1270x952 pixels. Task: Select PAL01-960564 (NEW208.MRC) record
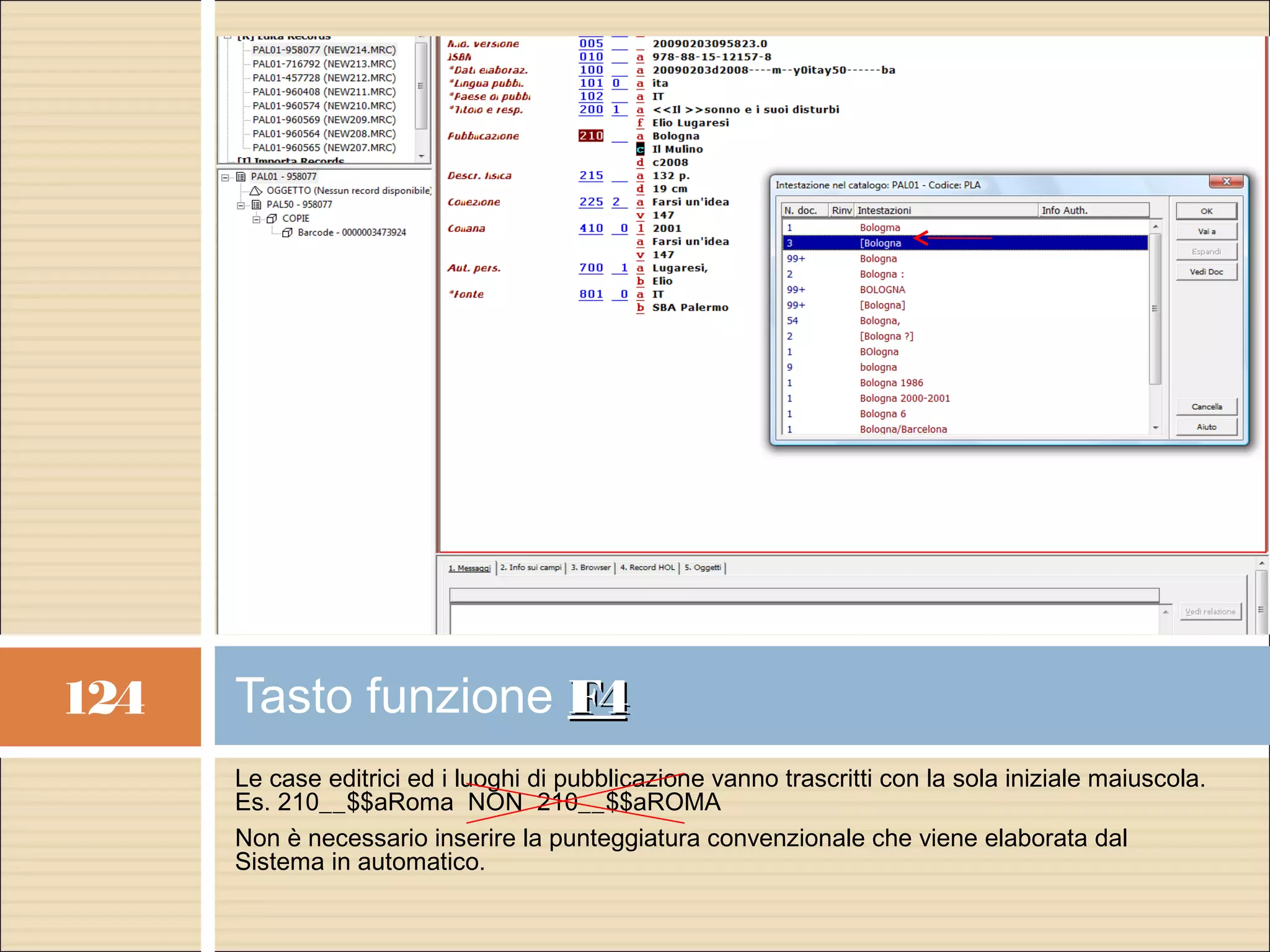324,134
